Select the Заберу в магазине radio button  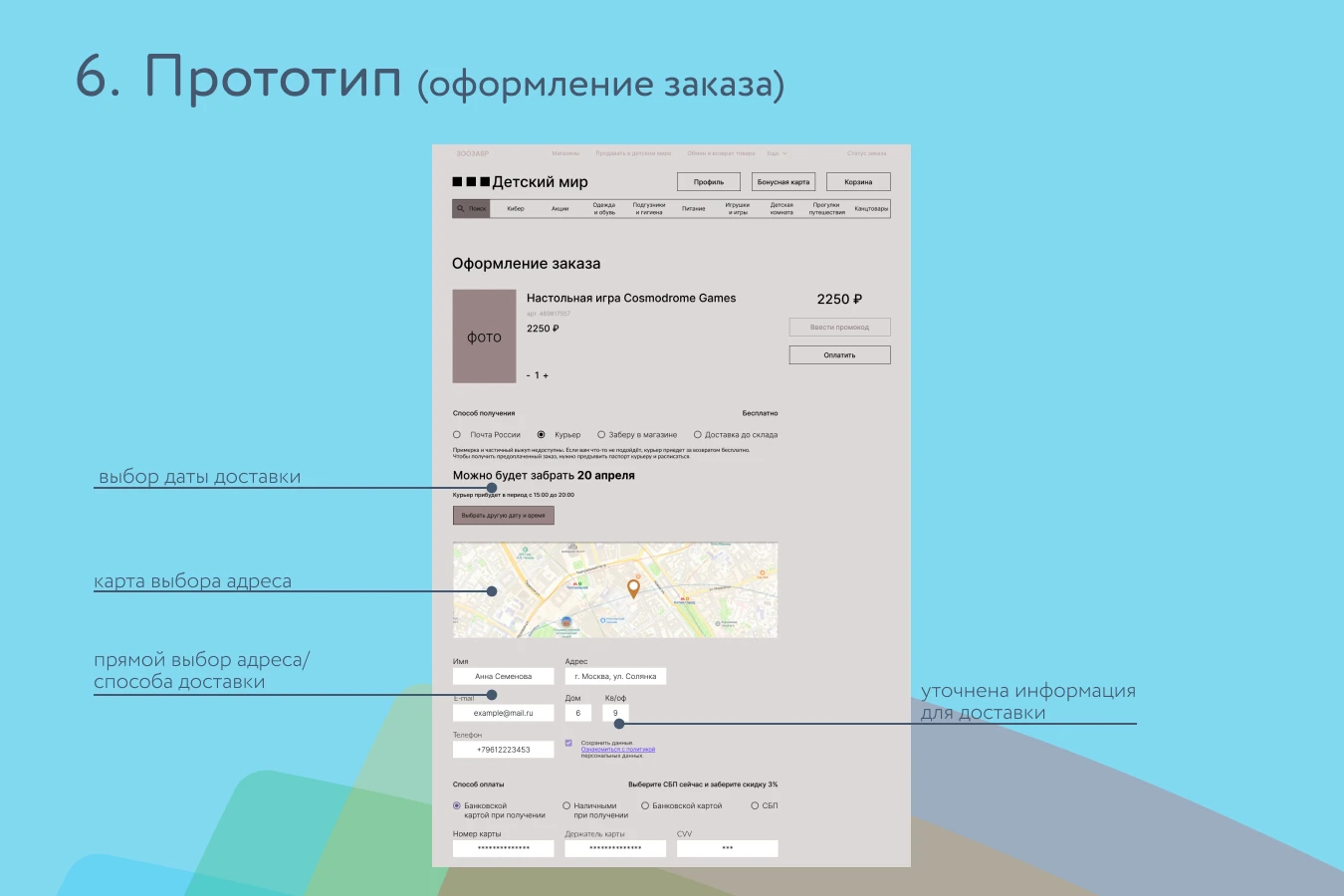coord(601,435)
